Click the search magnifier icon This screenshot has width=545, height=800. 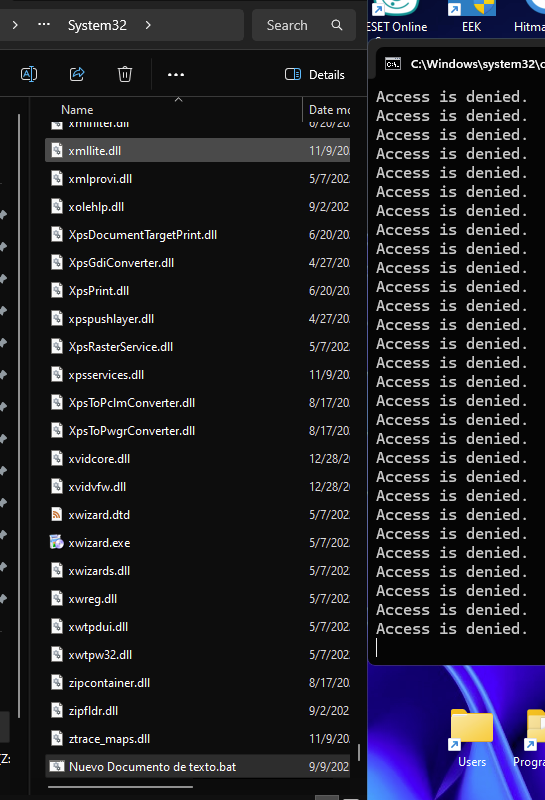(337, 25)
